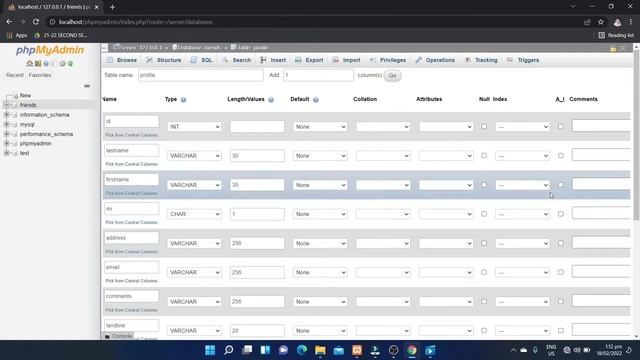Open the Export tab
The width and height of the screenshot is (640, 360).
point(309,60)
